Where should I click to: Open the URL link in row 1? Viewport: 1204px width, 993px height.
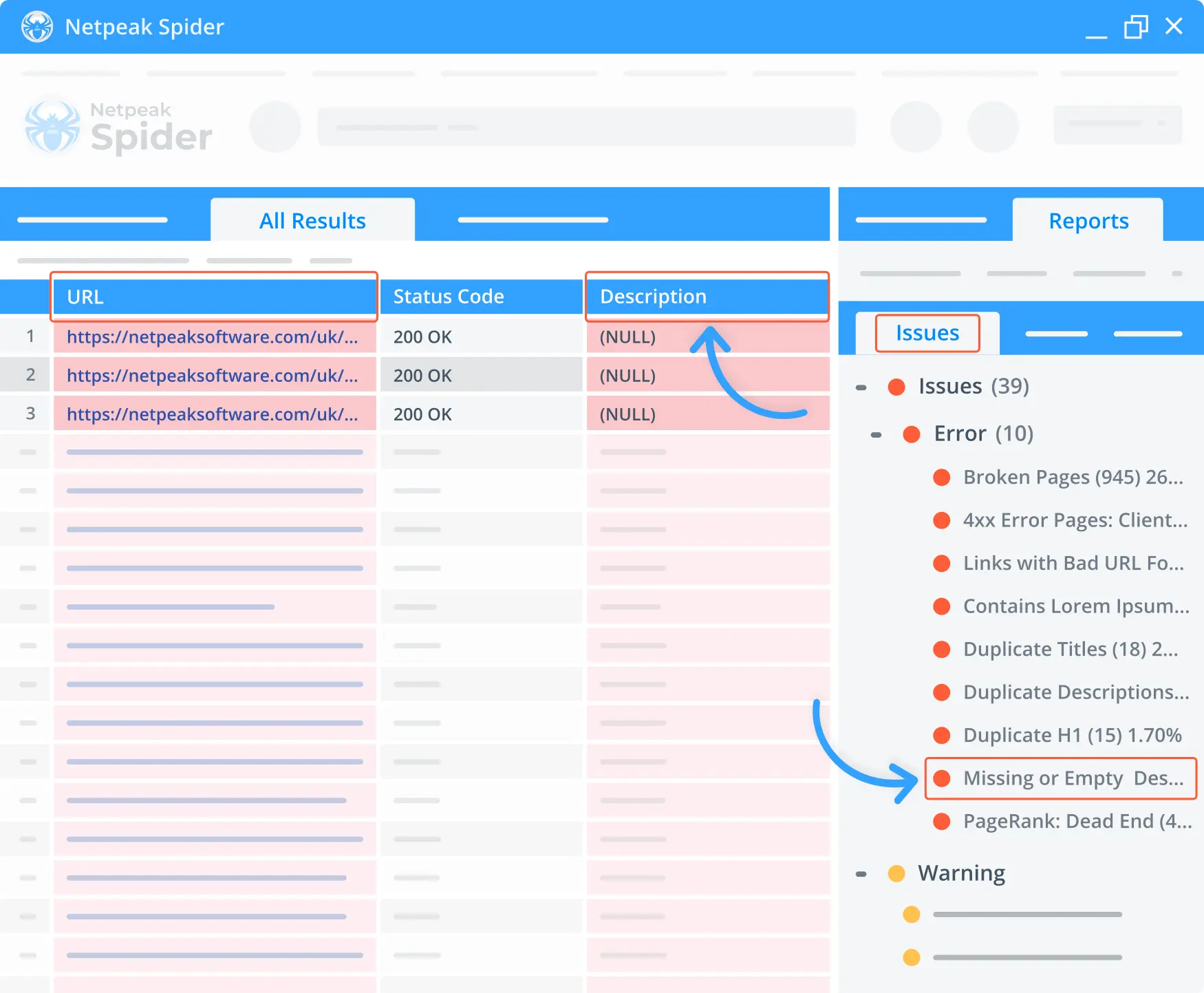[213, 337]
